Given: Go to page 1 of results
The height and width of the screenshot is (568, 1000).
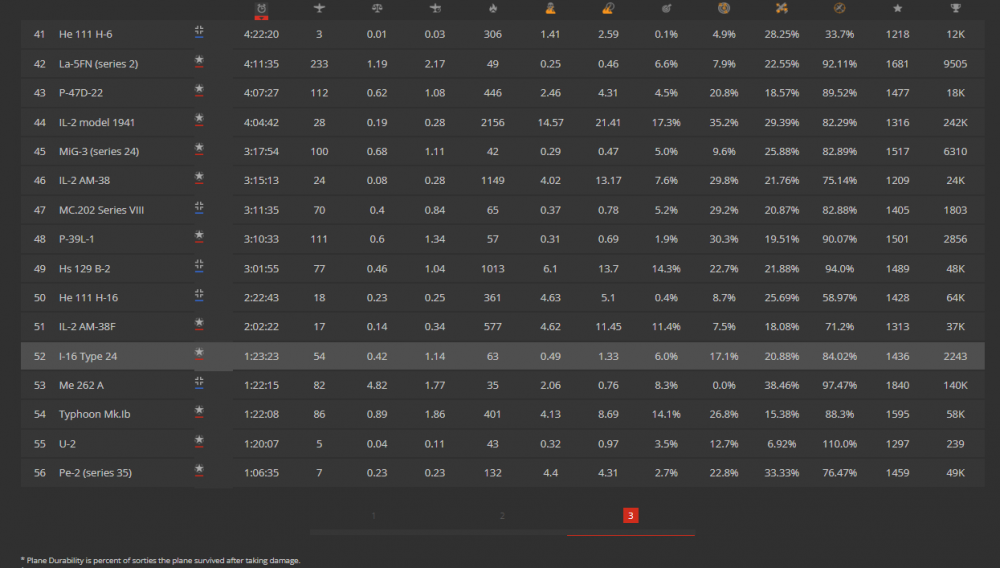Looking at the screenshot, I should [374, 516].
